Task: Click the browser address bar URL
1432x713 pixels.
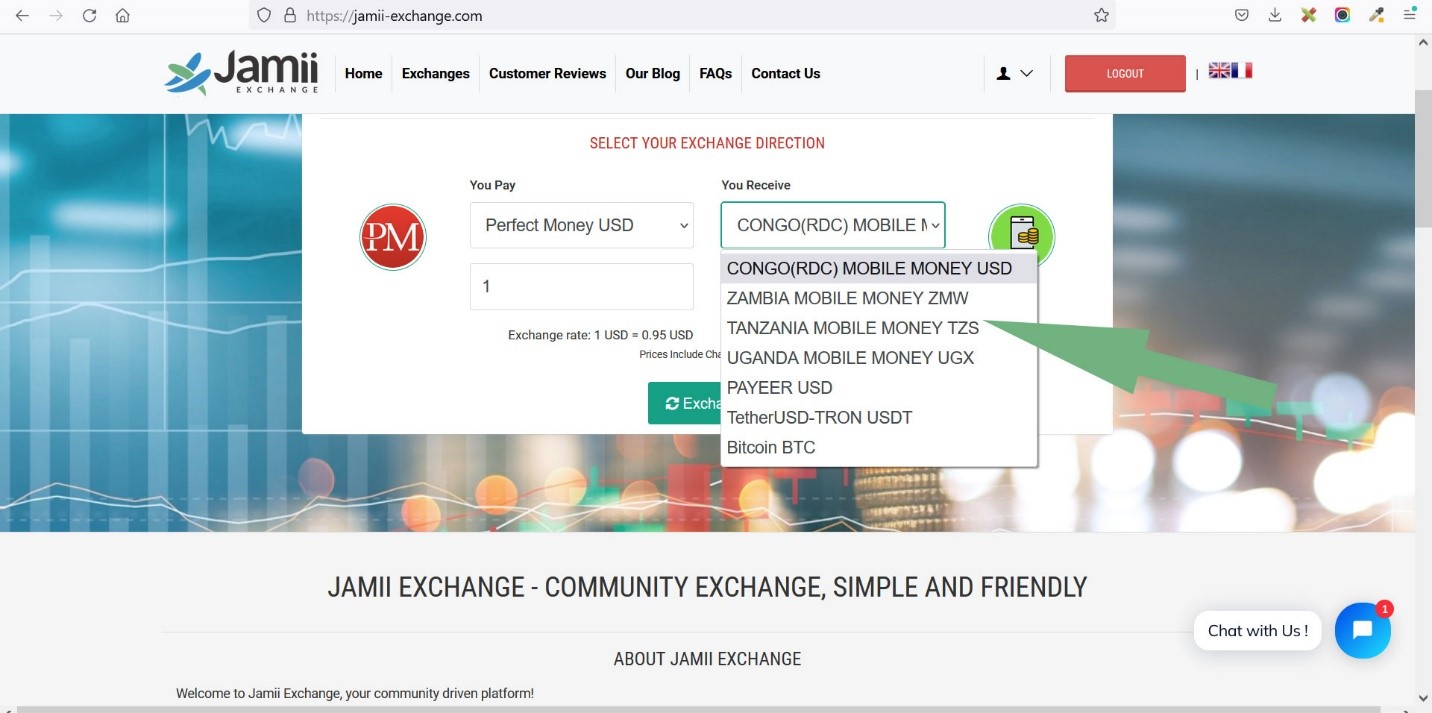Action: coord(394,16)
